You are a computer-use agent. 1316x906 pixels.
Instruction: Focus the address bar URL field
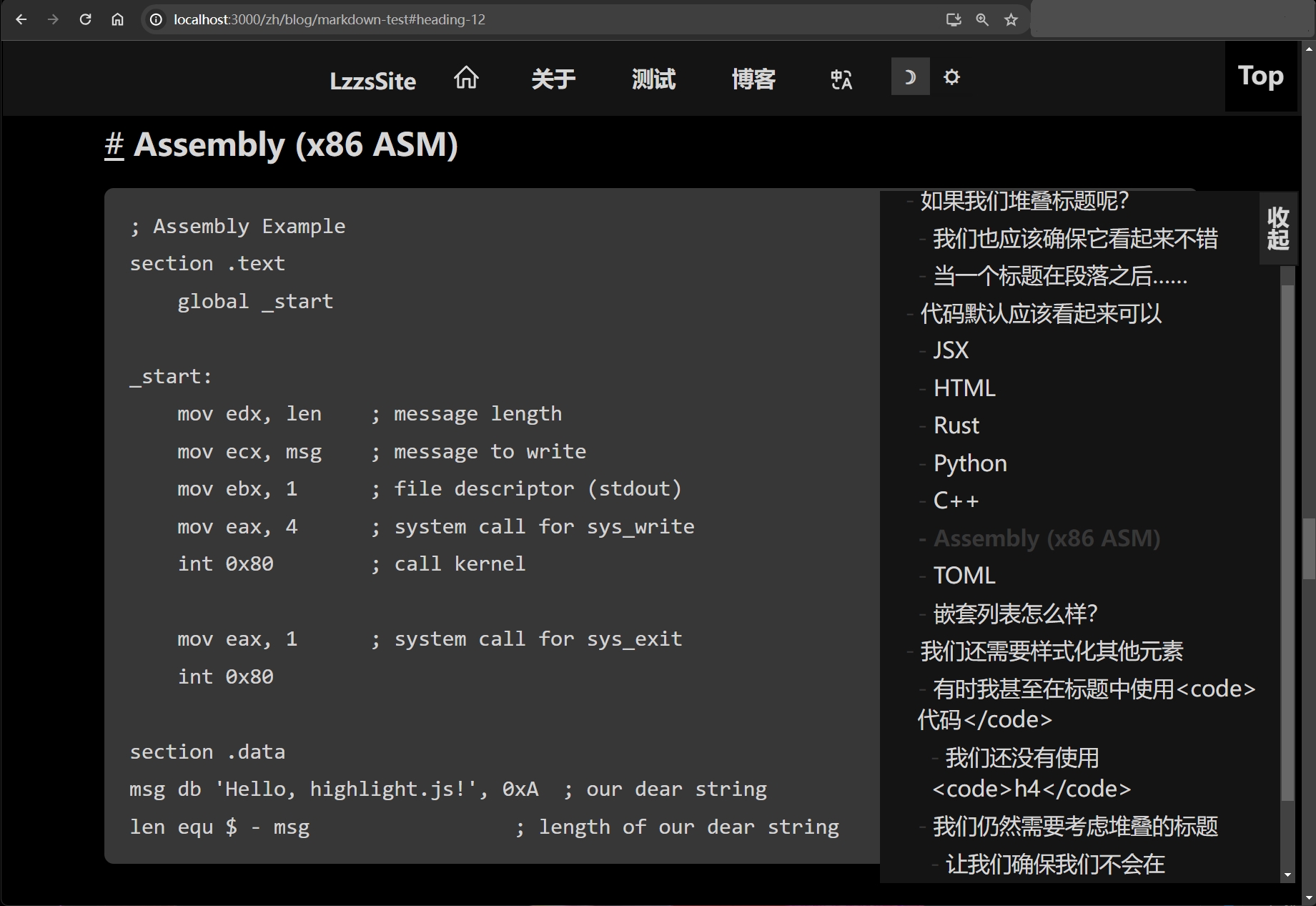[x=550, y=19]
